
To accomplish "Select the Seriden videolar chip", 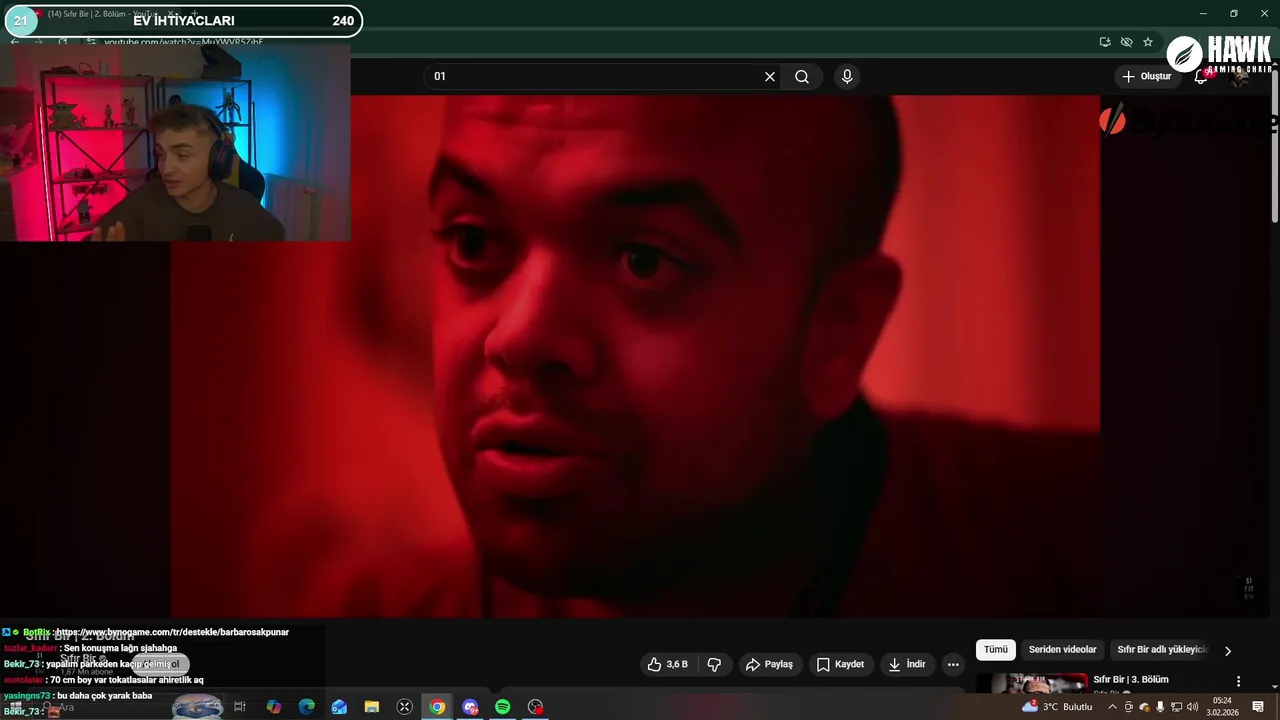I will 1062,650.
